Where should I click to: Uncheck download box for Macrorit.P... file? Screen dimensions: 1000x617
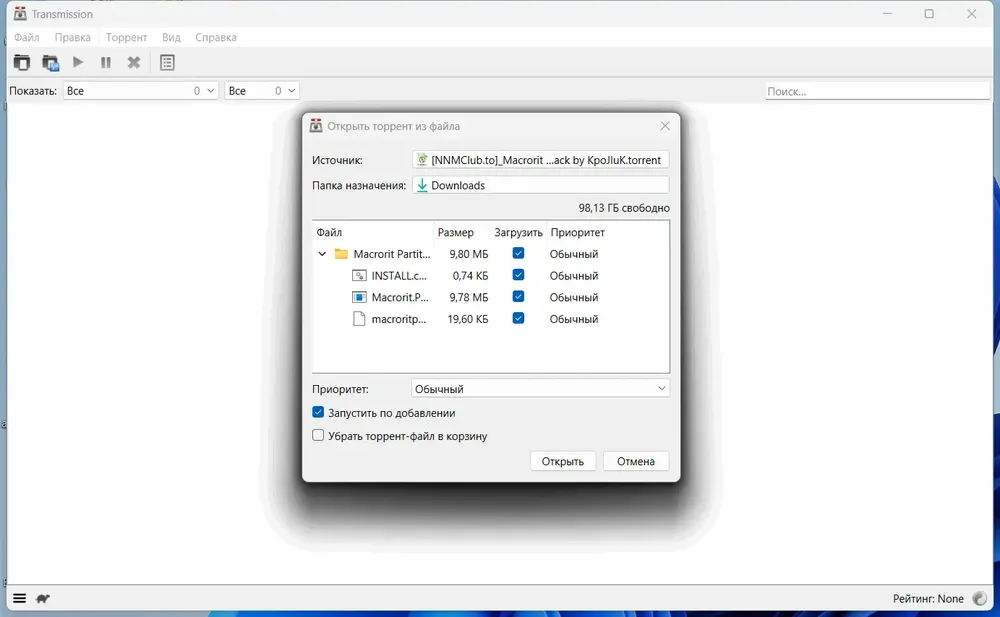tap(518, 297)
